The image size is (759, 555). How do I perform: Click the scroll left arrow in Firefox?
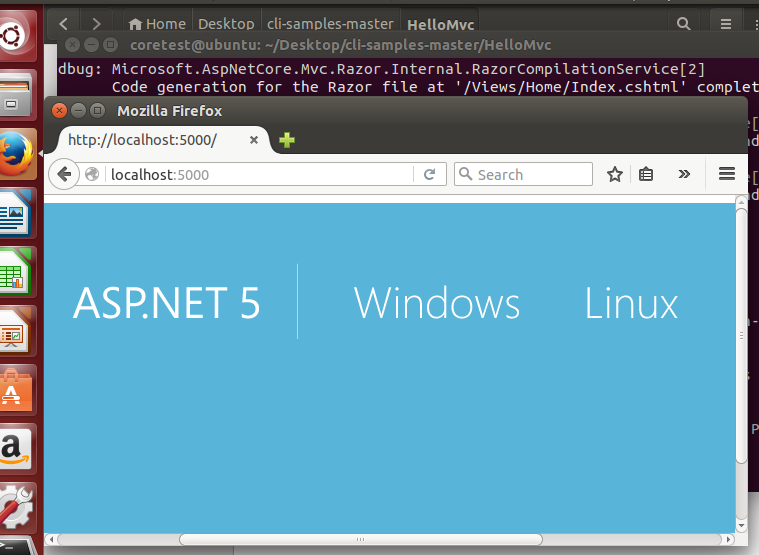click(50, 539)
